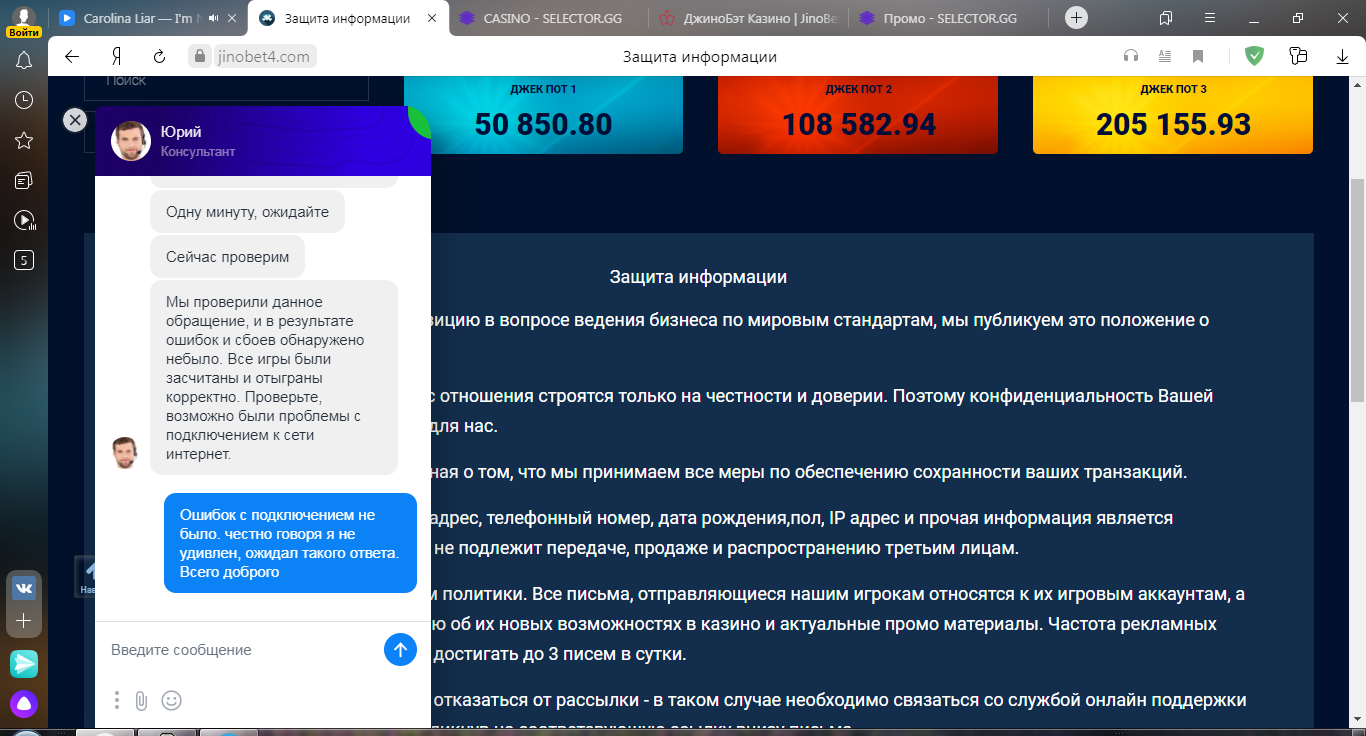The image size is (1366, 736).
Task: Open the emoji picker in the chat
Action: (x=170, y=701)
